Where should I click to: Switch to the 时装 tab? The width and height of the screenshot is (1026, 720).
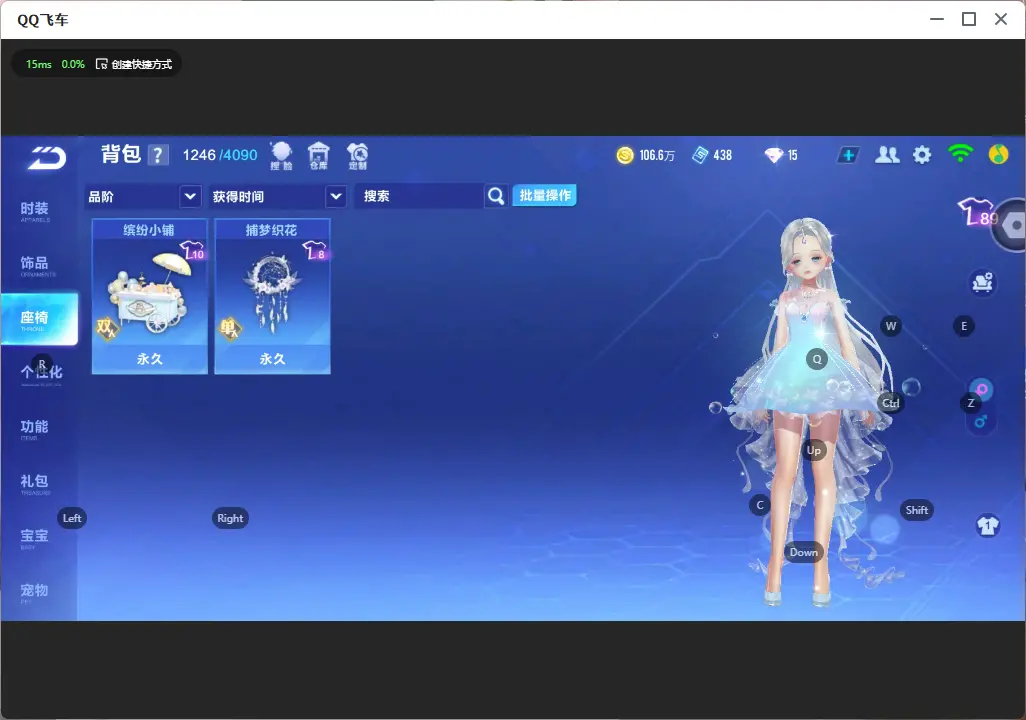click(x=35, y=210)
